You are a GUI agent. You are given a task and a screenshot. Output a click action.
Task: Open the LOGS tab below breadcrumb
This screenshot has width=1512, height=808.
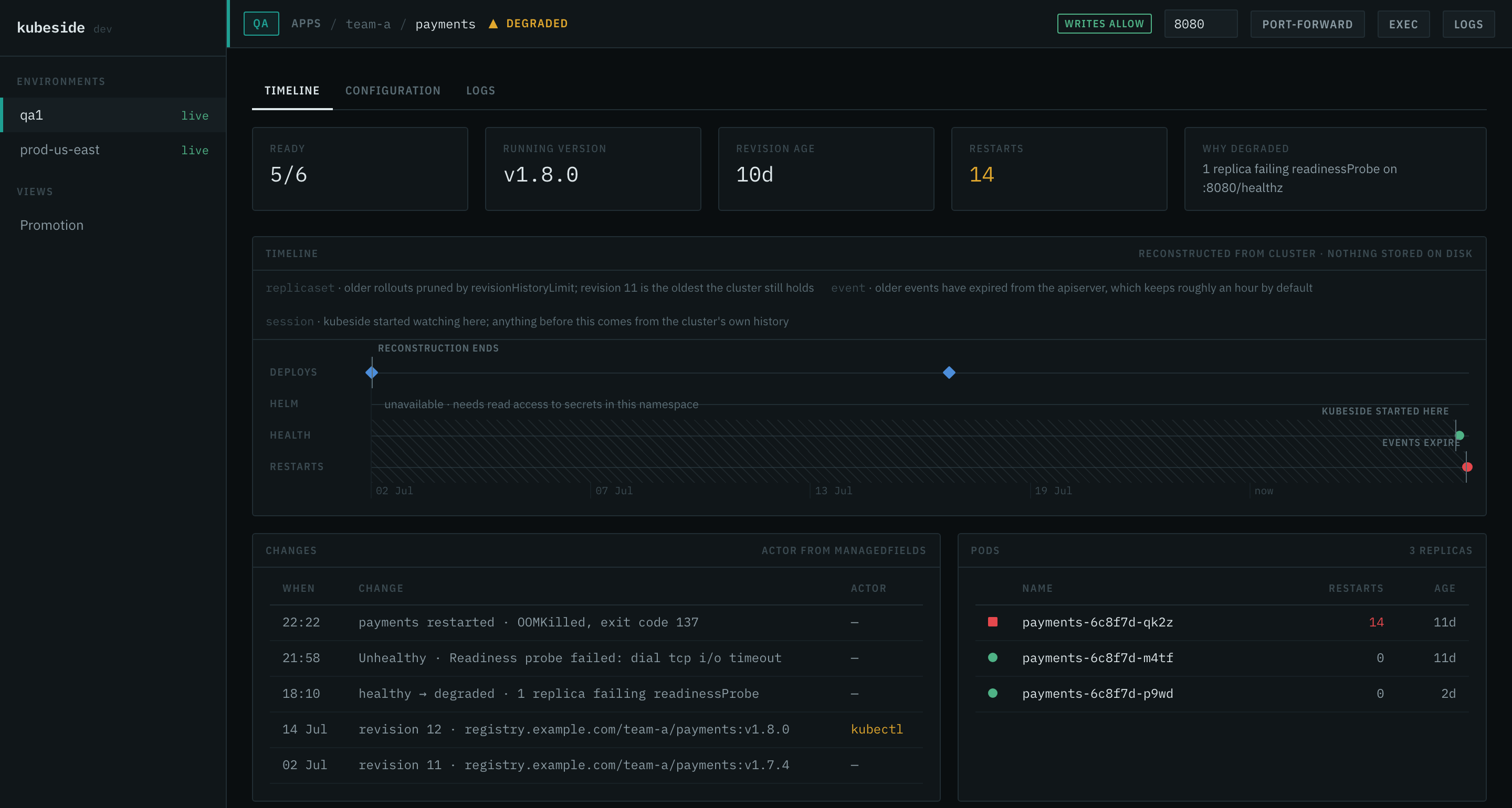481,90
